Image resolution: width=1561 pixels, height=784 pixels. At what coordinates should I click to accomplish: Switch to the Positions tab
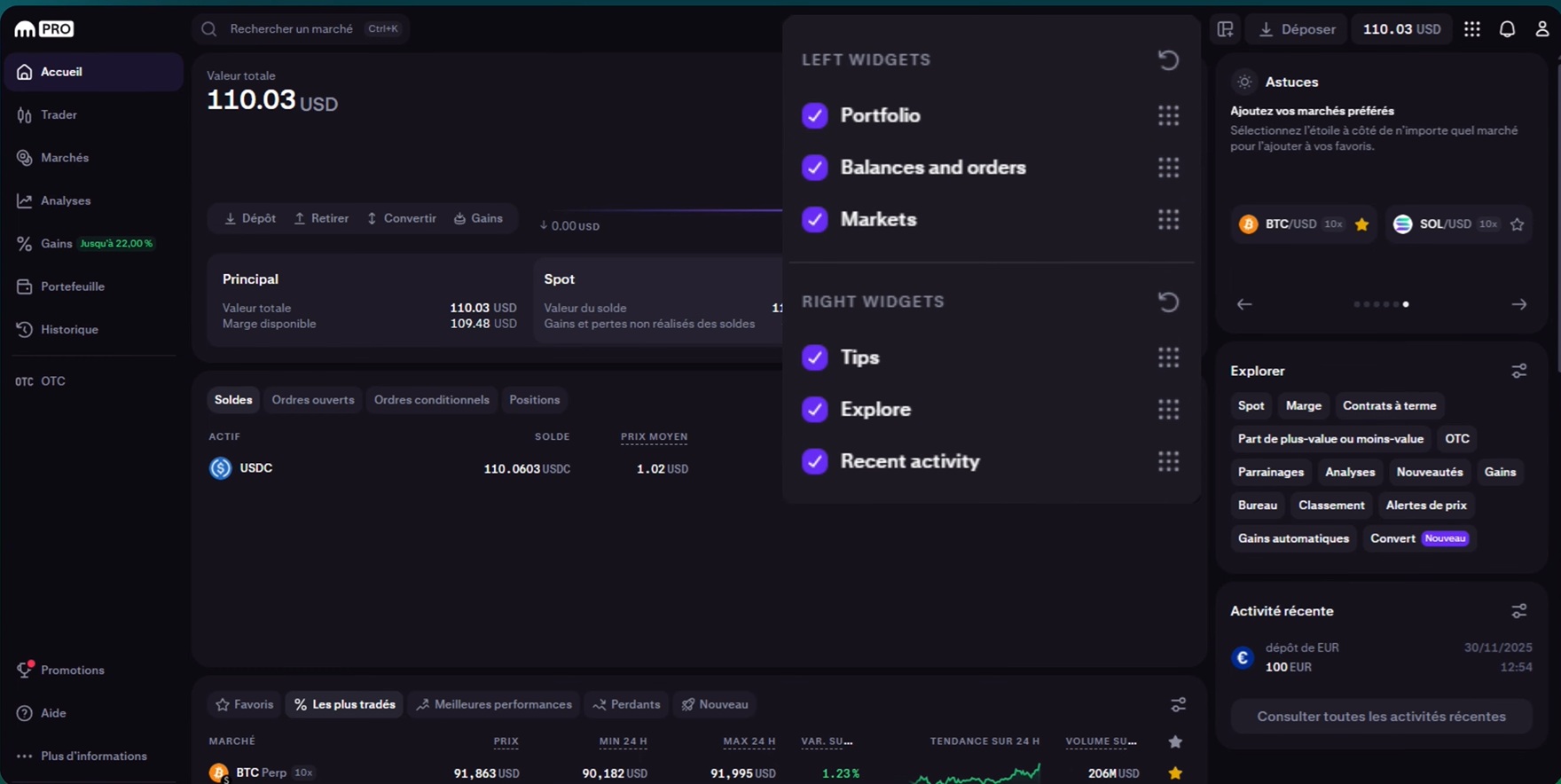pyautogui.click(x=535, y=400)
